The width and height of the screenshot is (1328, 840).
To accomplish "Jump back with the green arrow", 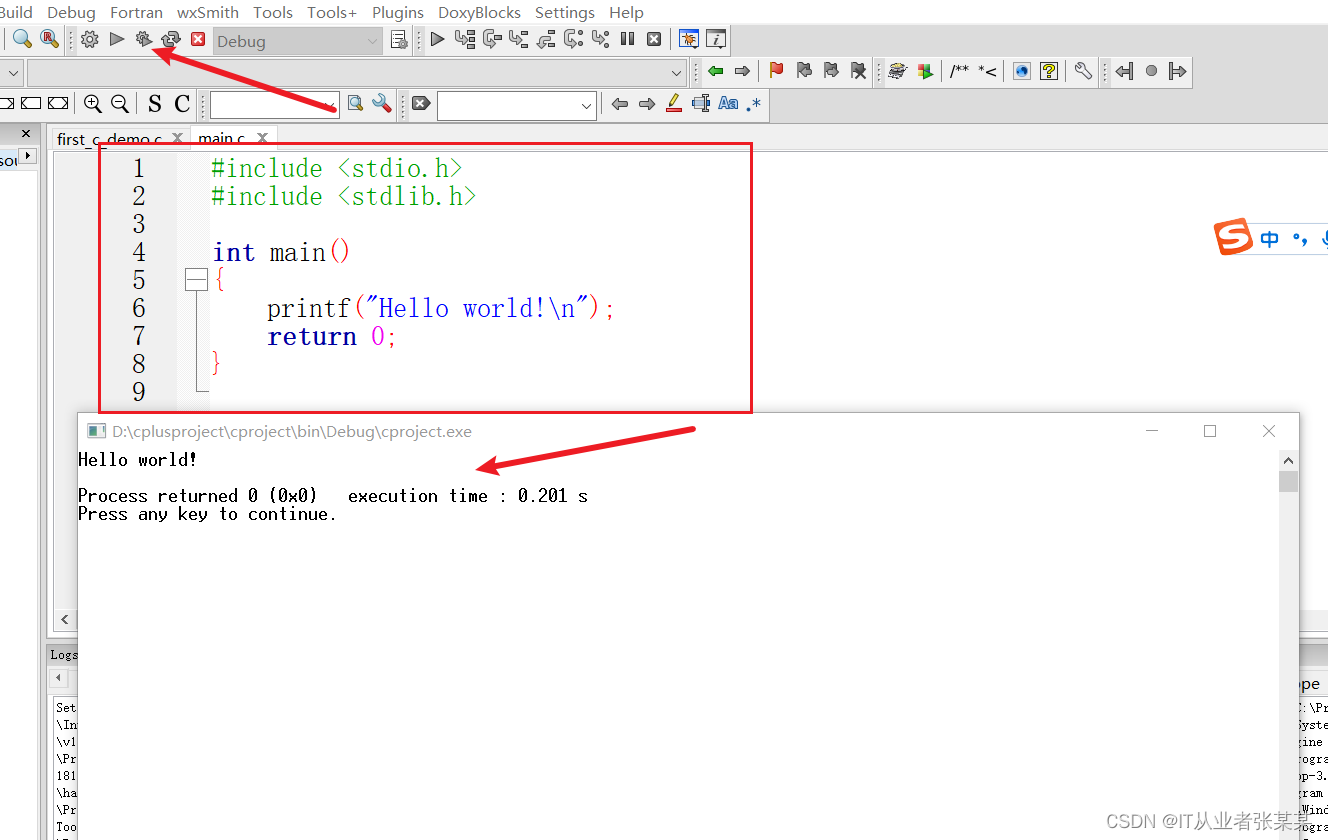I will [715, 71].
